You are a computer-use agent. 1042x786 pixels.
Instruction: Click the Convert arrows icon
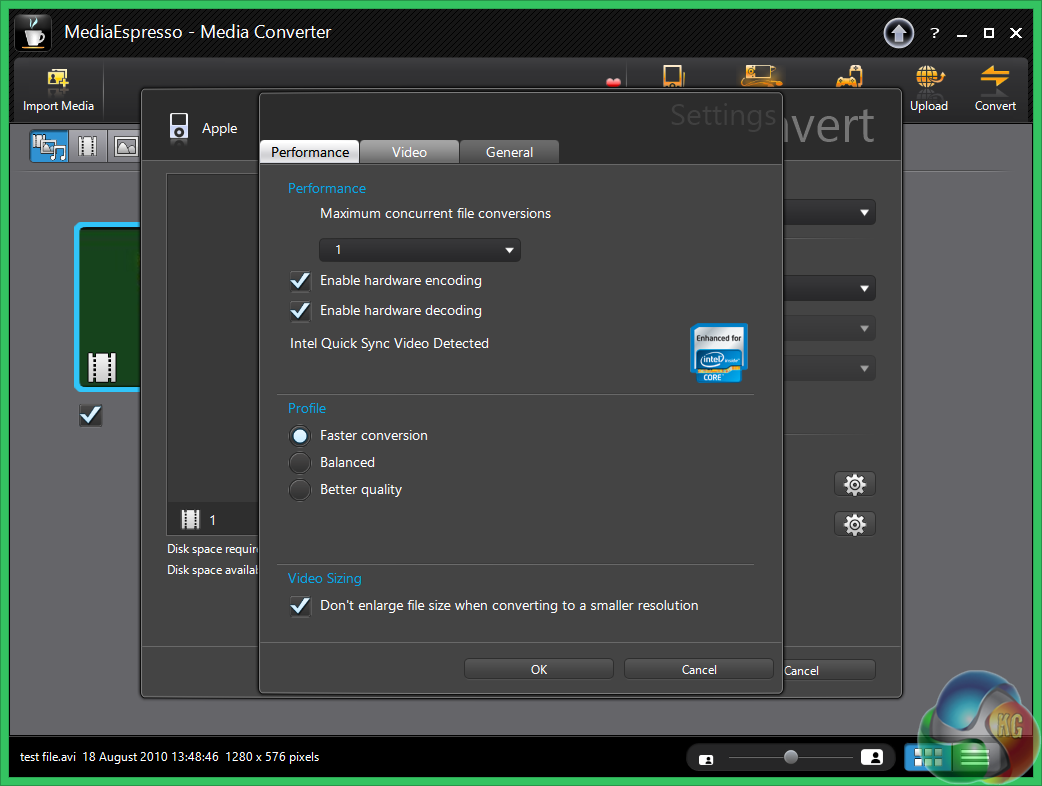[995, 80]
